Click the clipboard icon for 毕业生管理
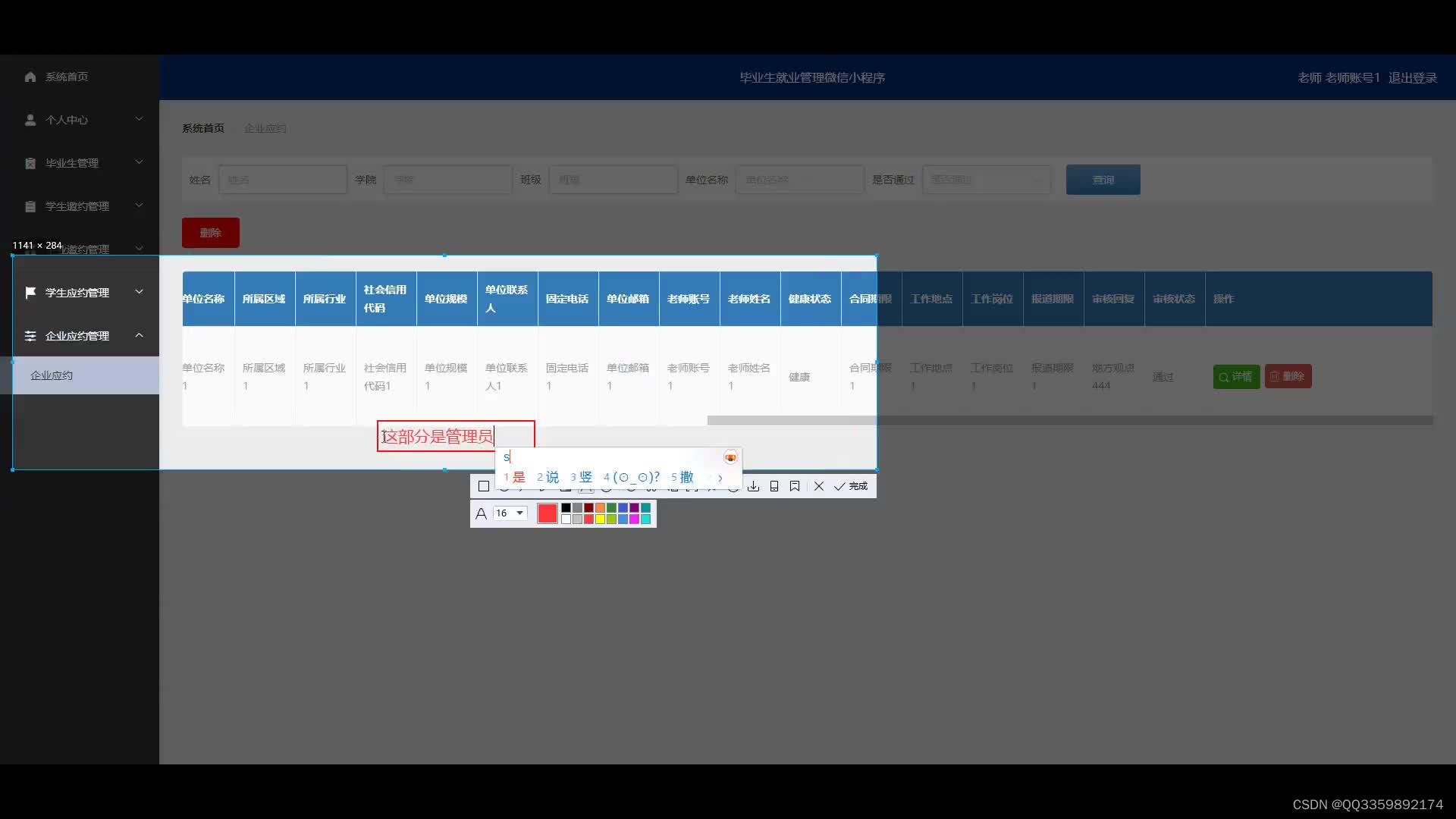 click(30, 163)
